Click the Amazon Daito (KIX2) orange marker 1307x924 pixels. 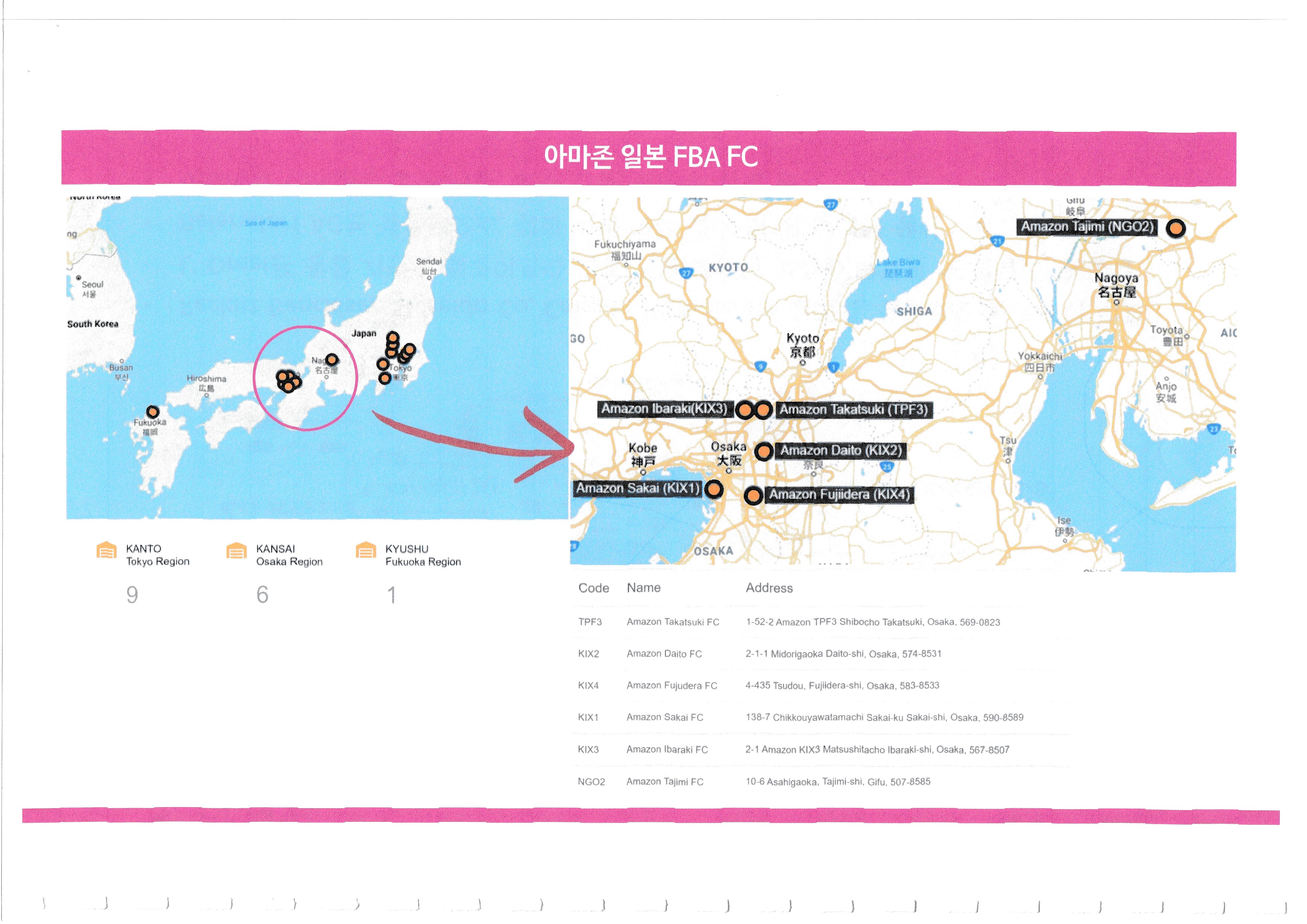coord(763,452)
